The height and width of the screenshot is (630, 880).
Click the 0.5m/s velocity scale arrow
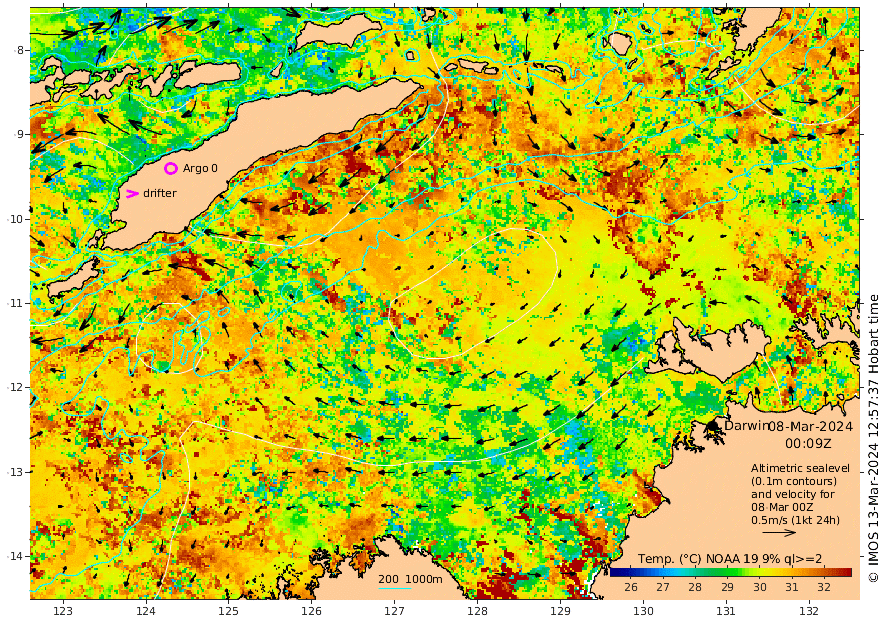[x=779, y=533]
